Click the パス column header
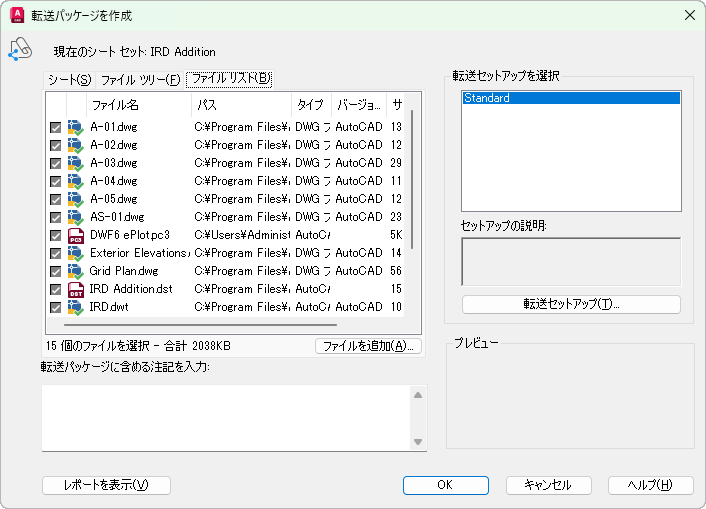The width and height of the screenshot is (706, 509). (x=240, y=104)
